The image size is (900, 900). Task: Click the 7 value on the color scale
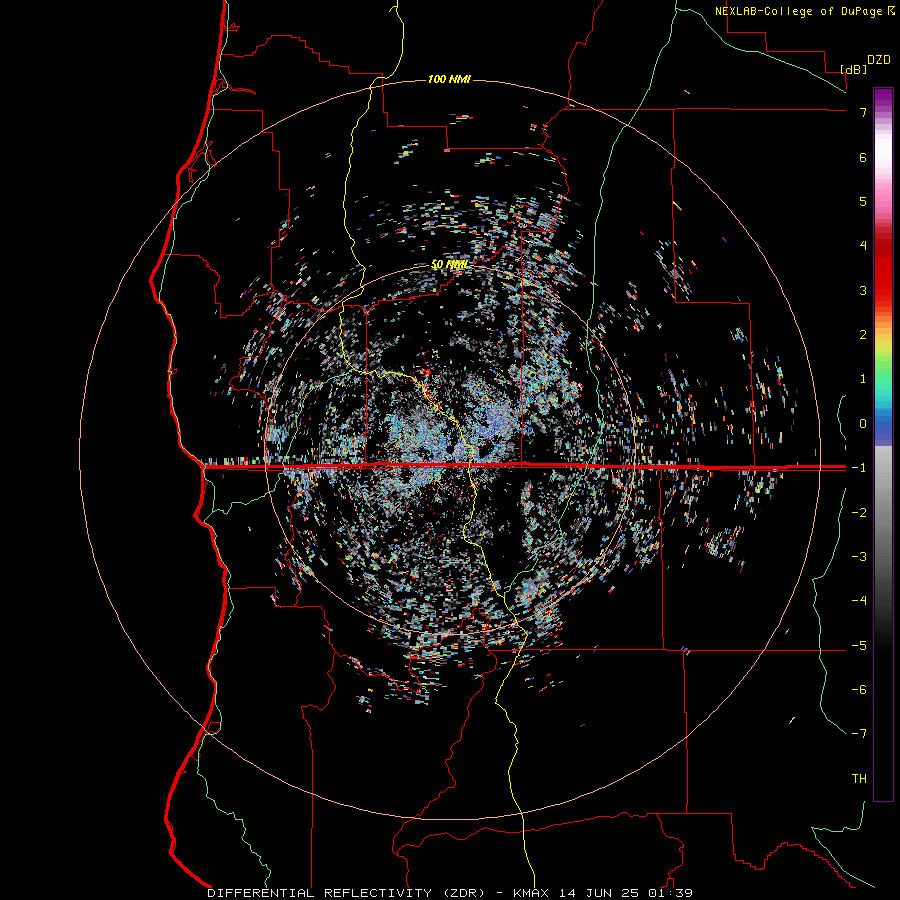point(863,112)
